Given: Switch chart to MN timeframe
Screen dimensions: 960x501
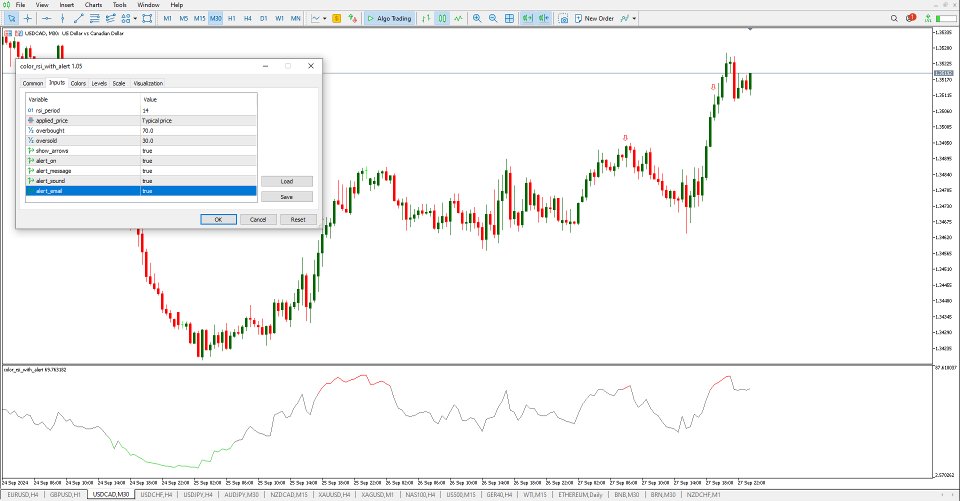Looking at the screenshot, I should tap(295, 18).
